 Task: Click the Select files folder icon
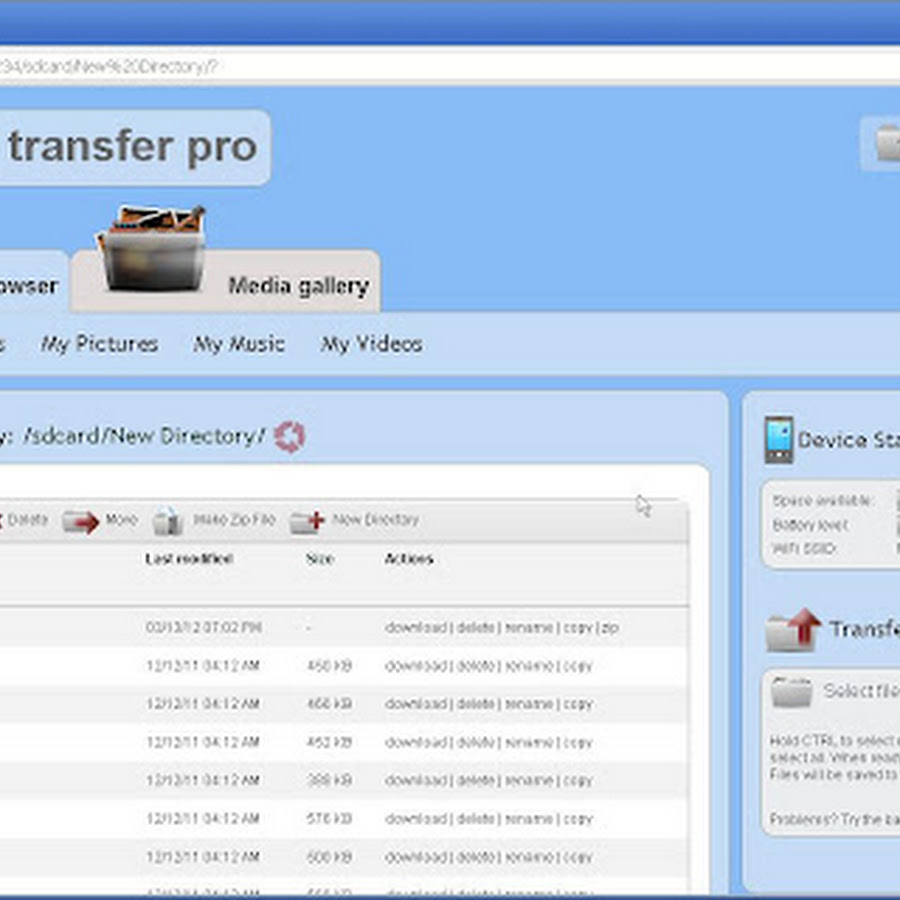pos(792,691)
